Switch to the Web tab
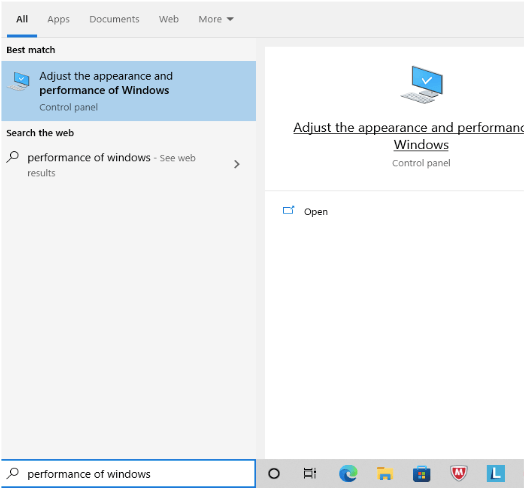524x489 pixels. [x=169, y=19]
